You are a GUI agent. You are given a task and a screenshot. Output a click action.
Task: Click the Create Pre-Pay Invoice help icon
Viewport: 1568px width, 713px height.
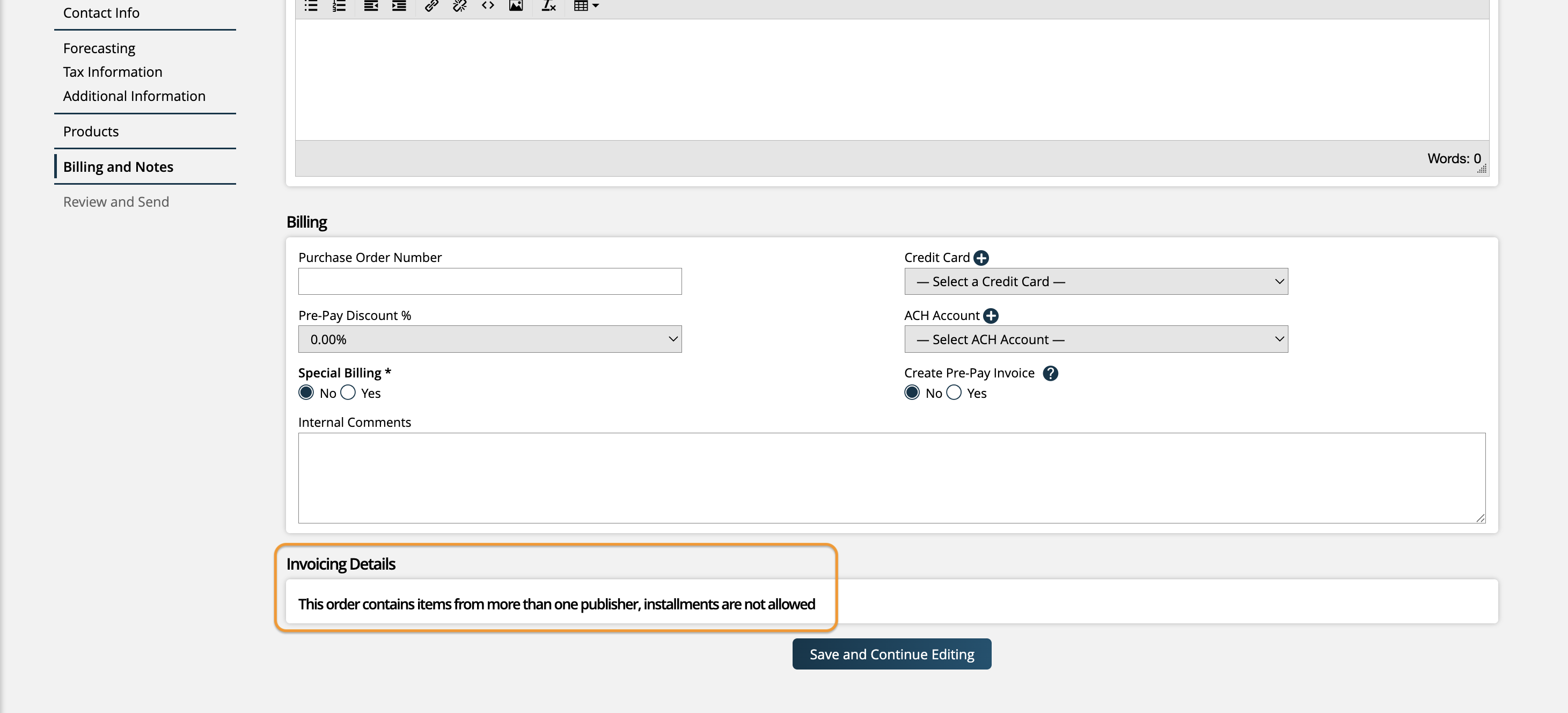tap(1051, 373)
